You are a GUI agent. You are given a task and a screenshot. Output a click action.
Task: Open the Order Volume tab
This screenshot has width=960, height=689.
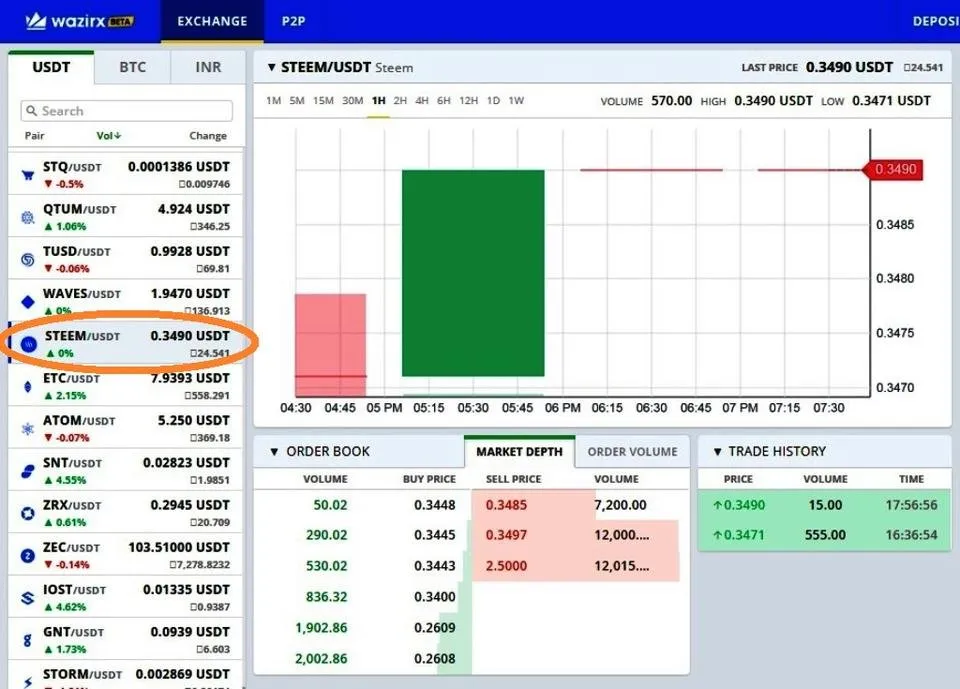pos(632,452)
